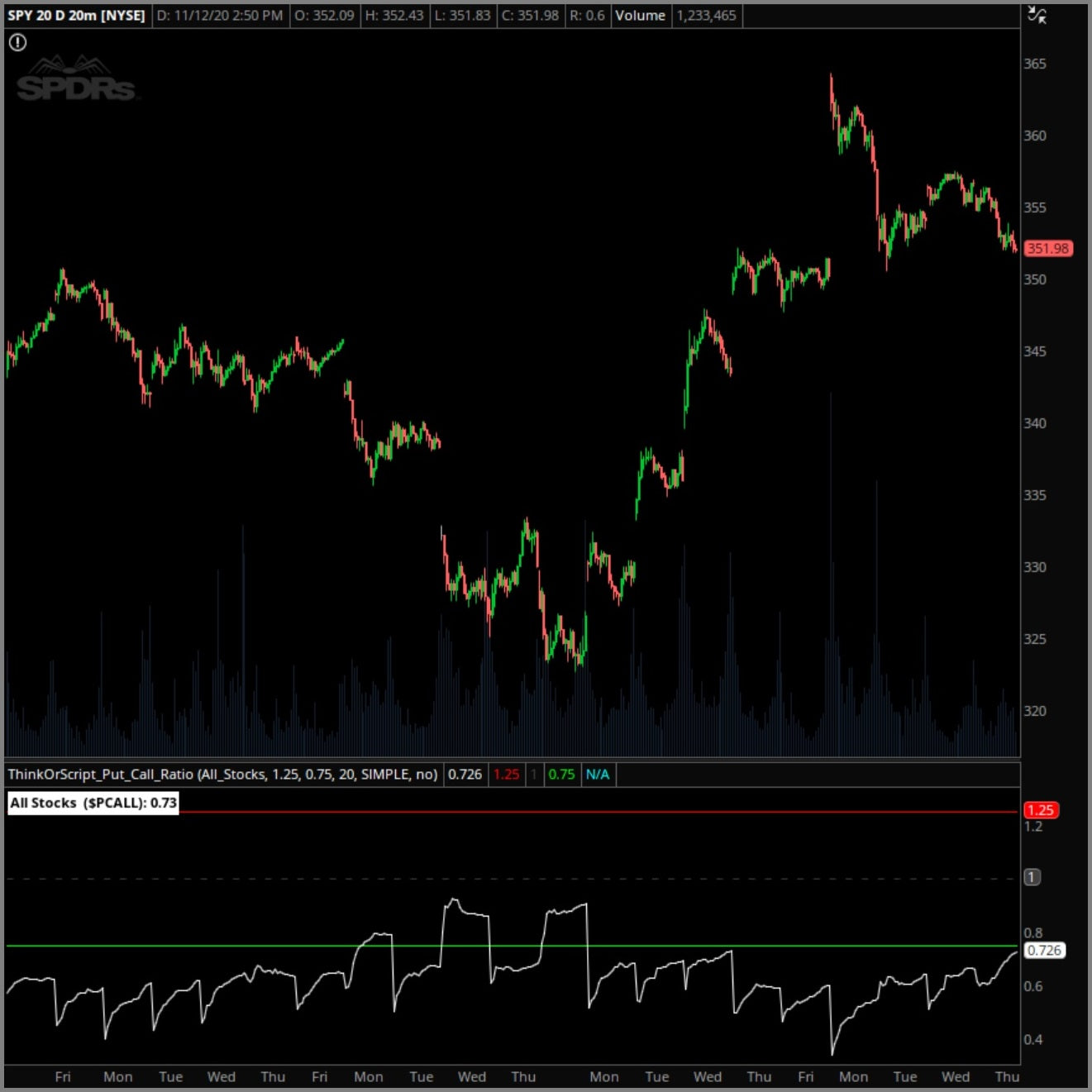Click the first Fri label on time axis
This screenshot has width=1092, height=1092.
[x=63, y=1076]
